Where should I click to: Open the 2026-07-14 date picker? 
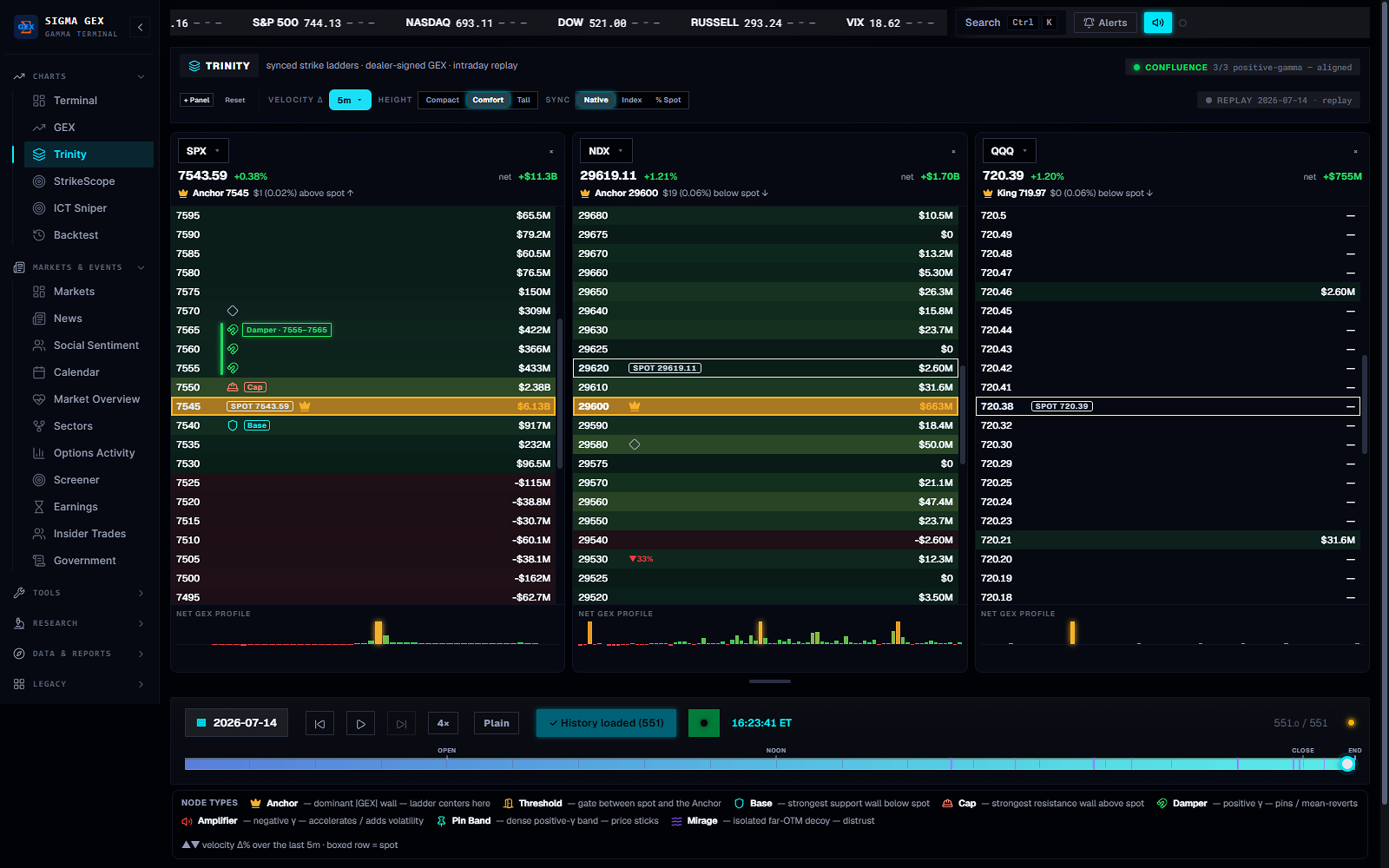236,723
